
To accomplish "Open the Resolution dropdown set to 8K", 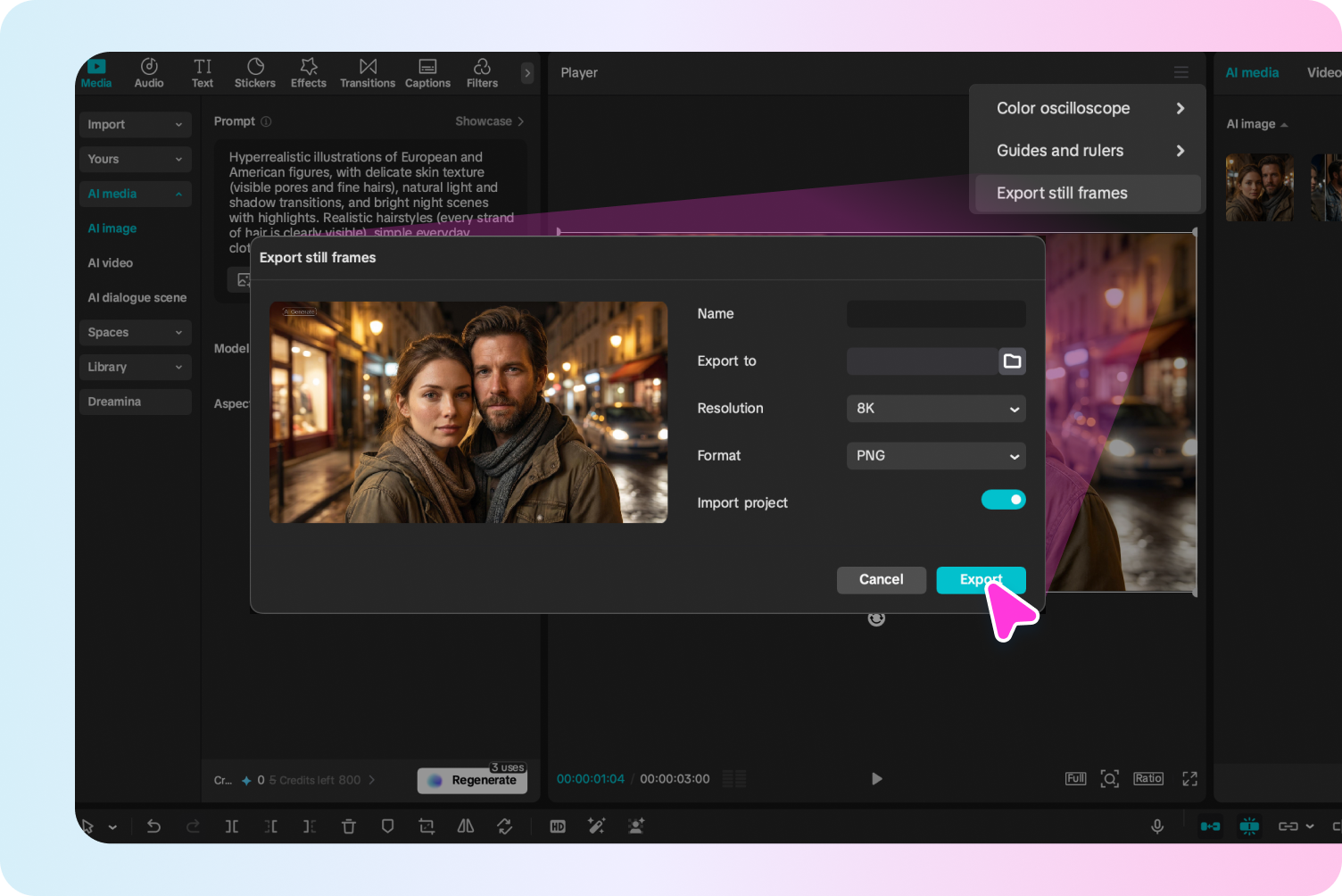I will point(935,408).
